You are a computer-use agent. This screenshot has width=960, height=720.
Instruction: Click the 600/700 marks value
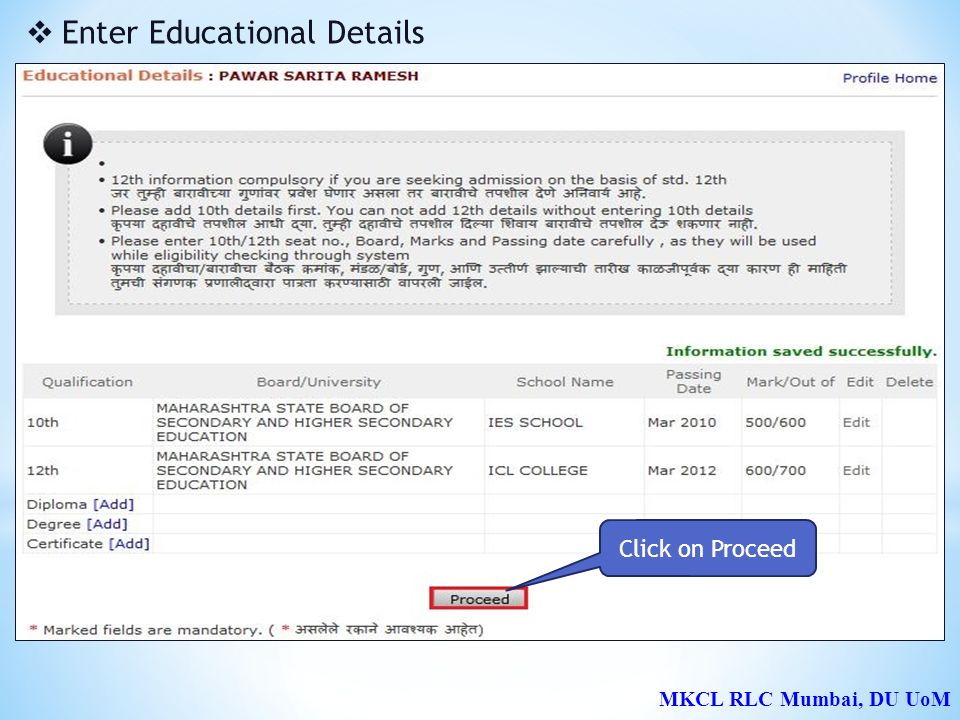pos(776,471)
